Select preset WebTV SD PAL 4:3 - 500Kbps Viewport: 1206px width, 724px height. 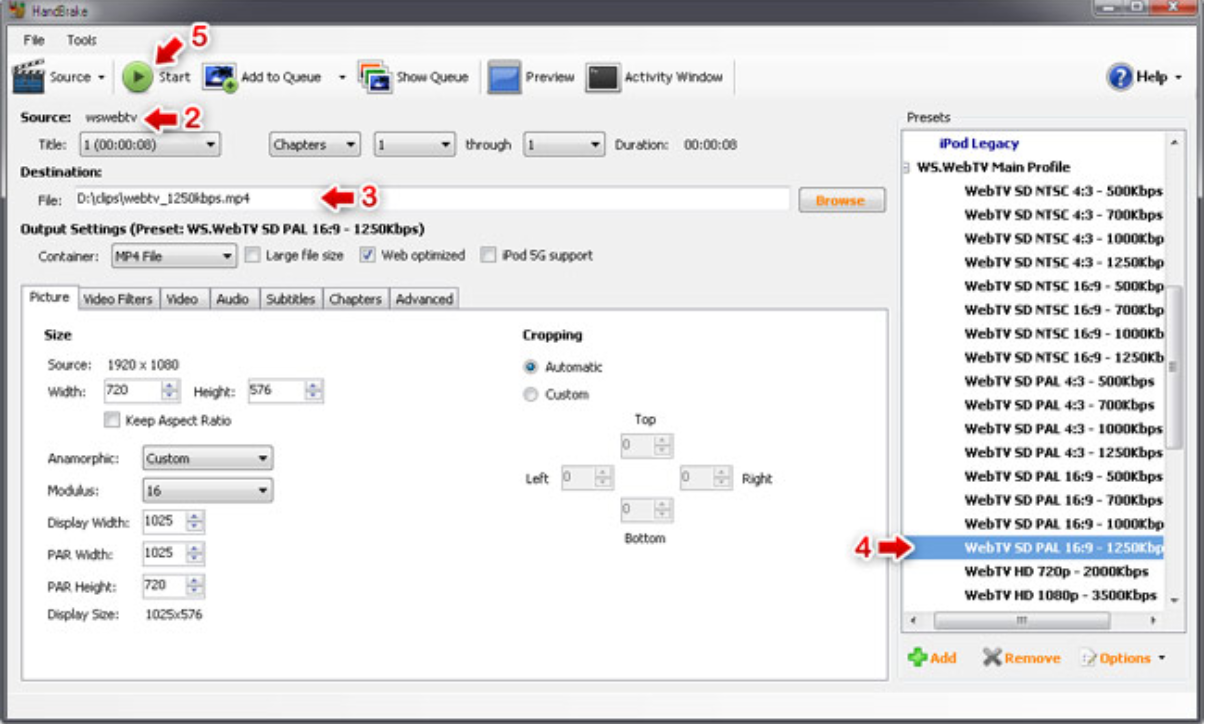[x=1059, y=381]
